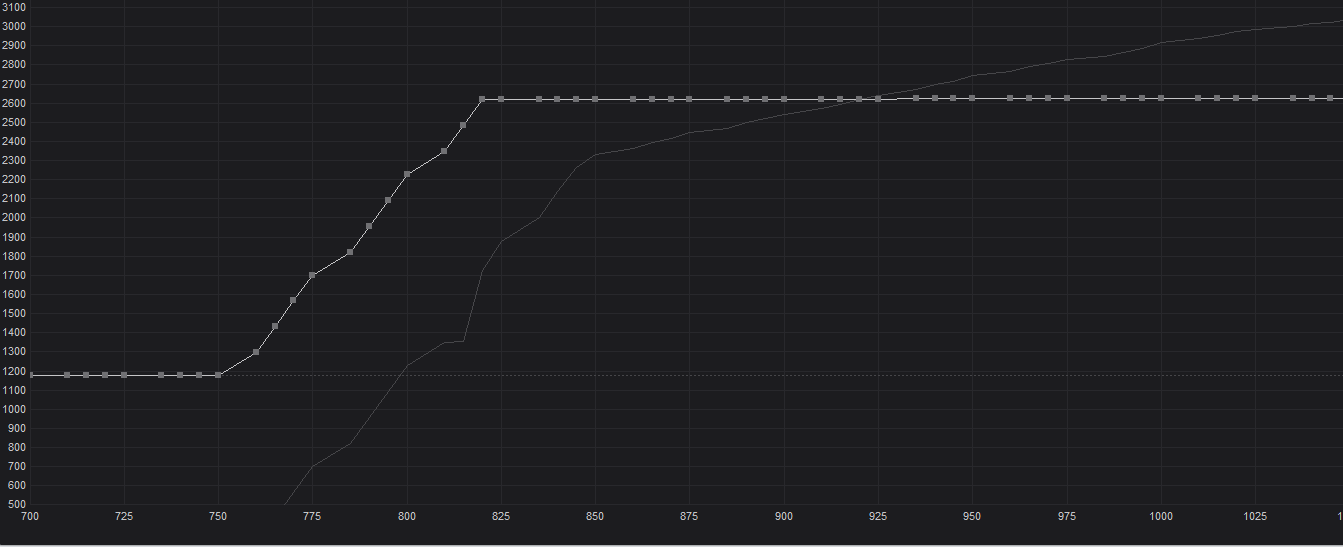Image resolution: width=1343 pixels, height=547 pixels.
Task: Click the flat curve point at 725 mV
Action: coord(124,375)
